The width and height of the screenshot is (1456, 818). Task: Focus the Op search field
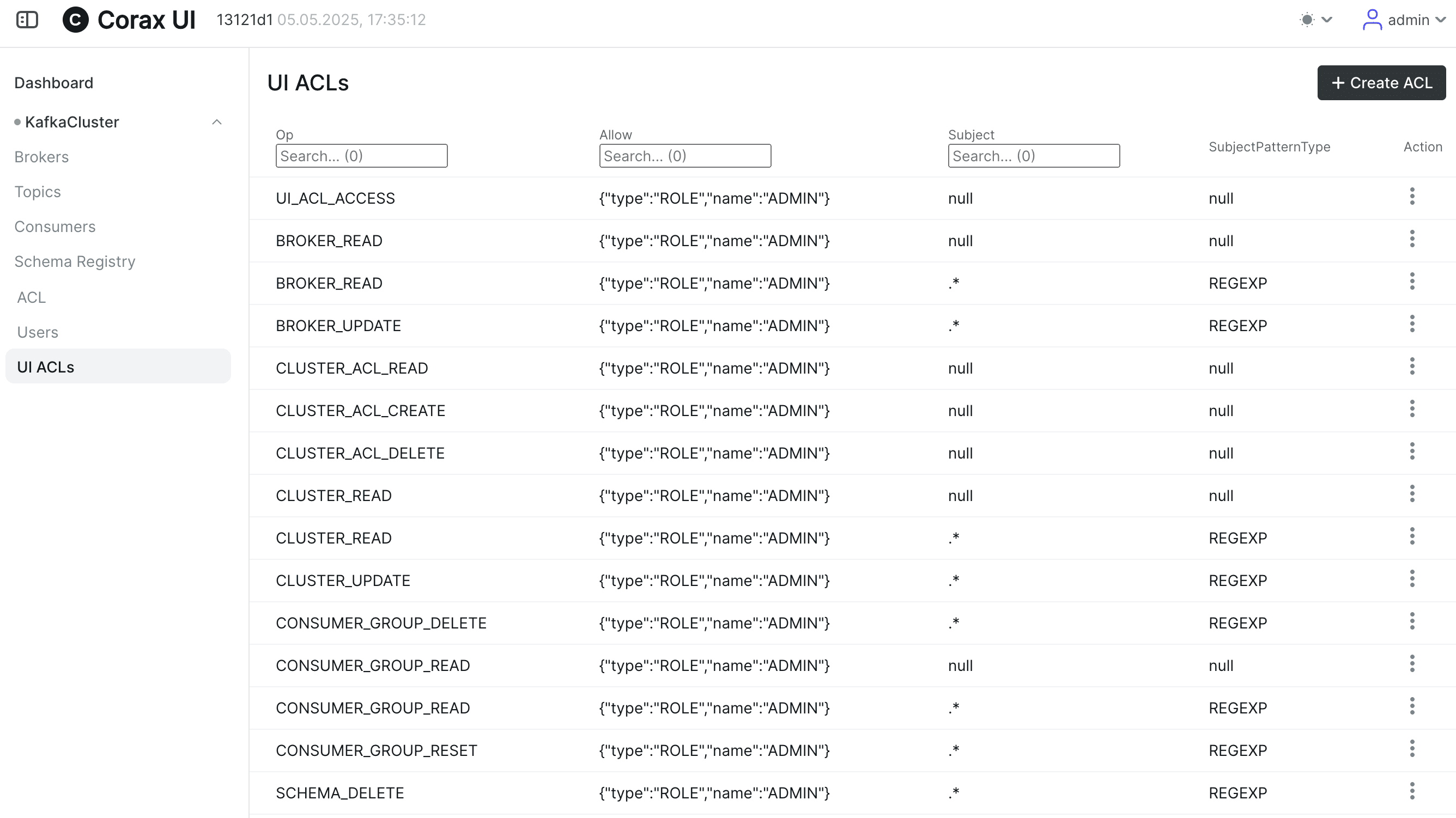coord(361,156)
